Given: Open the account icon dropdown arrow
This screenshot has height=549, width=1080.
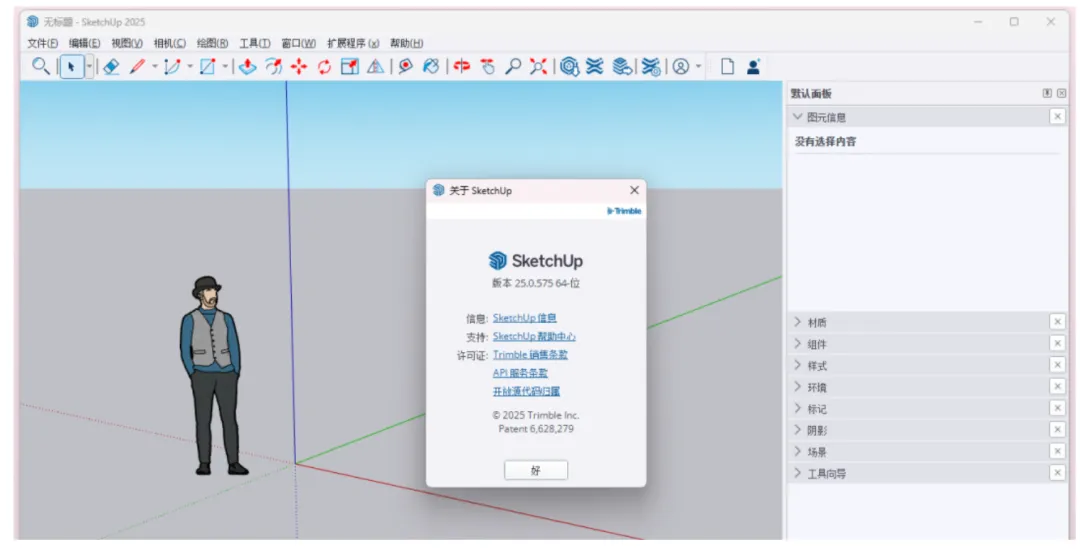Looking at the screenshot, I should (698, 67).
